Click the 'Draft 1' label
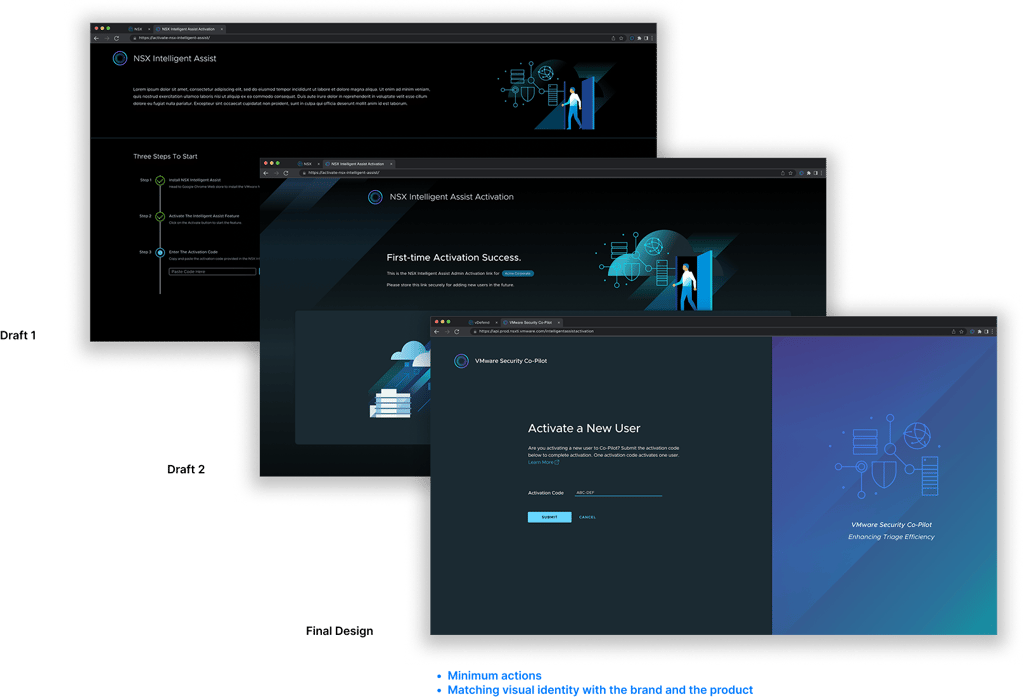The height and width of the screenshot is (697, 1024). point(18,335)
